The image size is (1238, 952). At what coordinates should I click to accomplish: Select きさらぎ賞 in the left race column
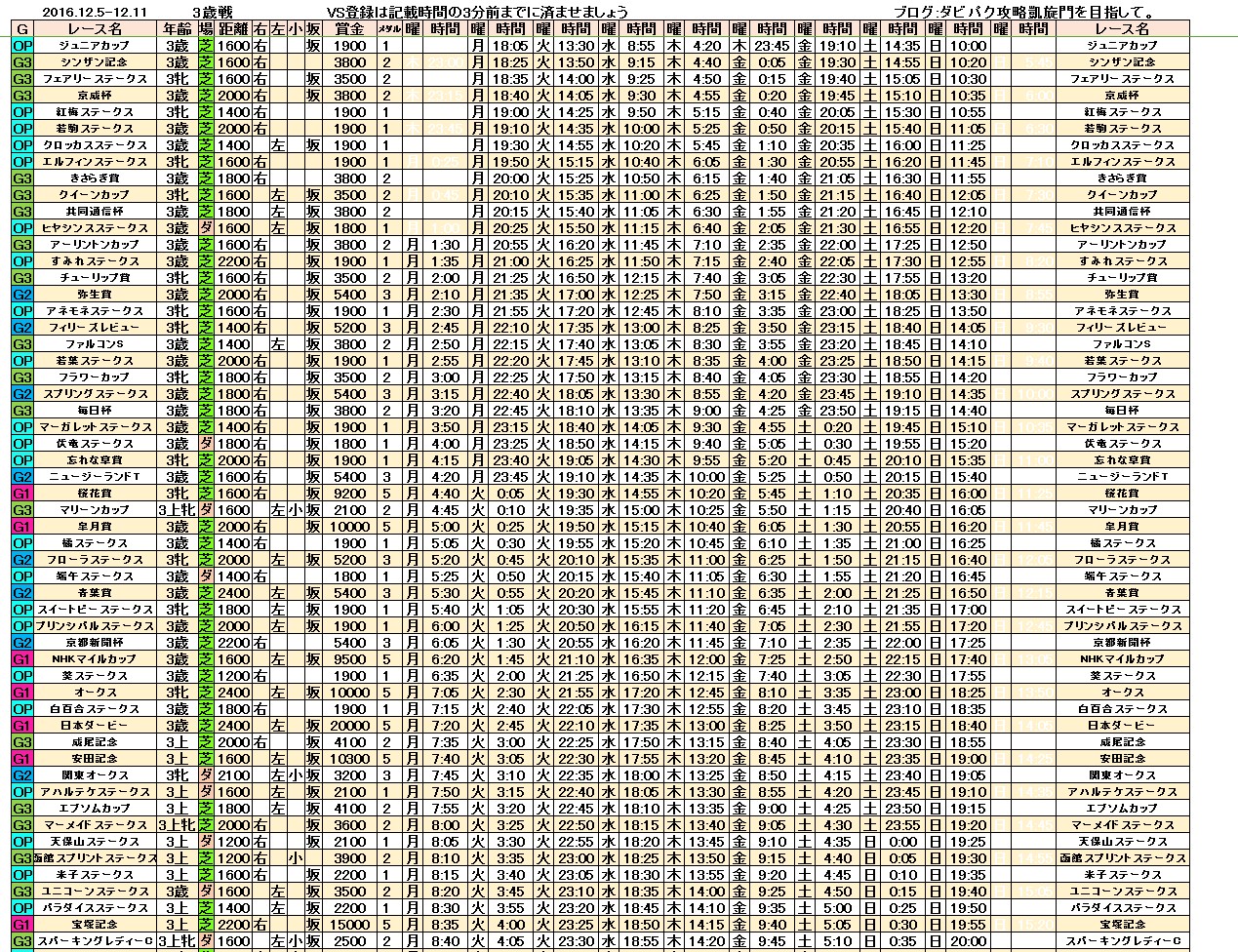[x=94, y=178]
